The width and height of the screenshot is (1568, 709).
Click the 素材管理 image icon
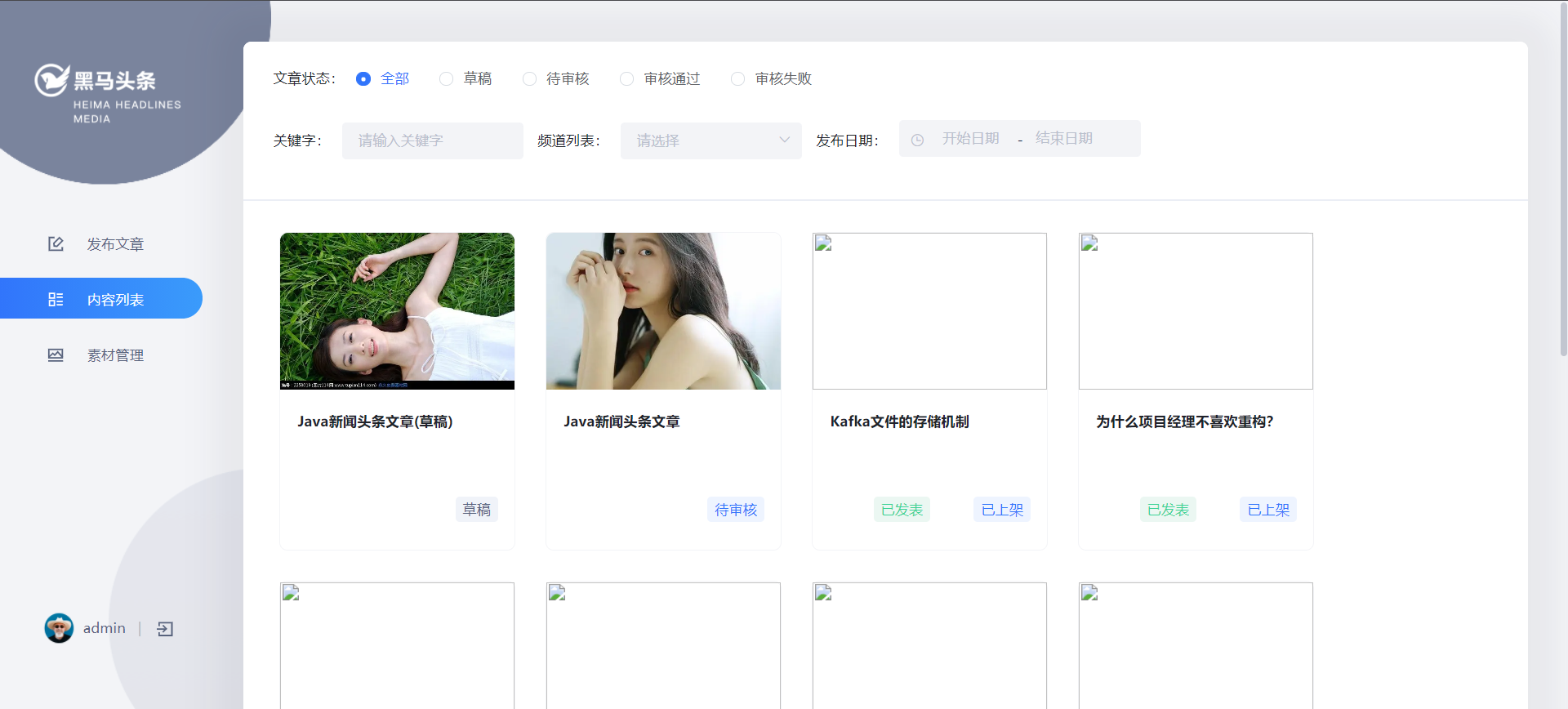point(56,354)
